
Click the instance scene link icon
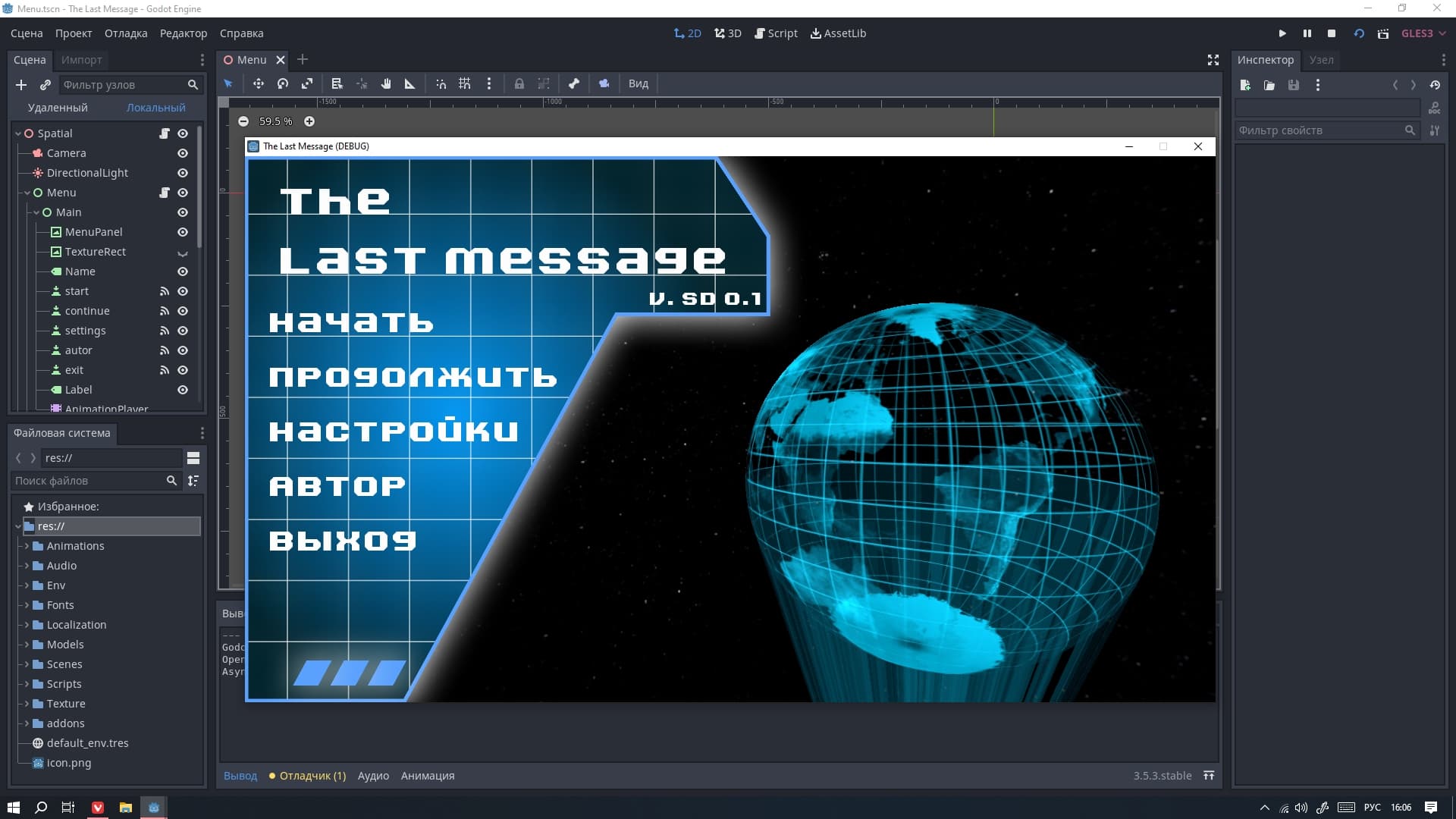tap(45, 85)
